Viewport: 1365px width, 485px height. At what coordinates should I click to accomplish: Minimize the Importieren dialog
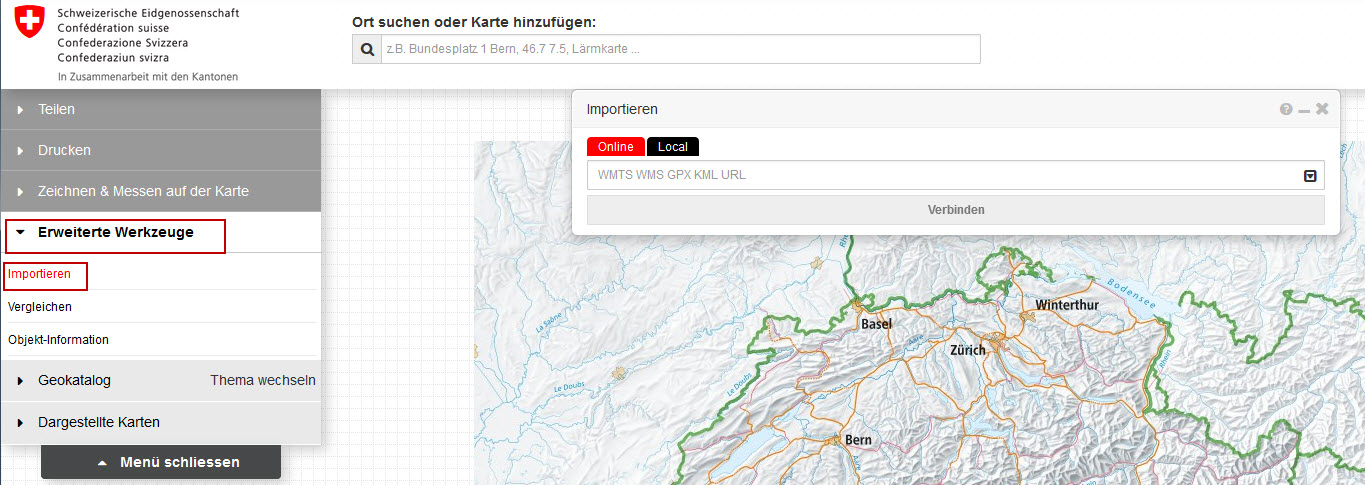pos(1304,109)
